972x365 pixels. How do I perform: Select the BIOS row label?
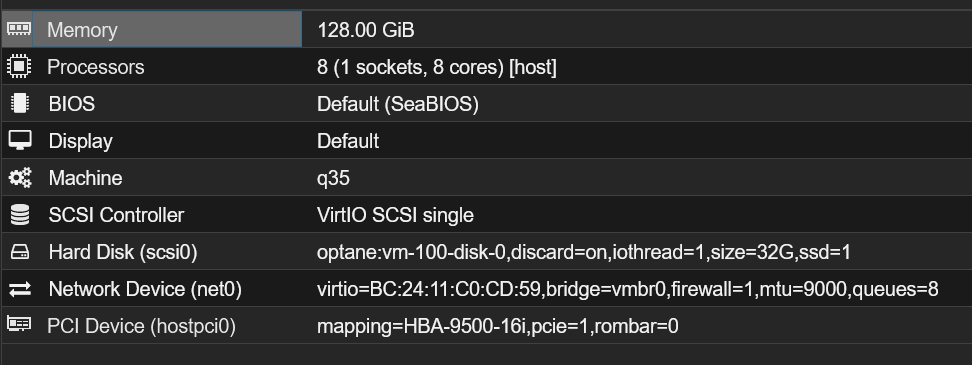[71, 104]
